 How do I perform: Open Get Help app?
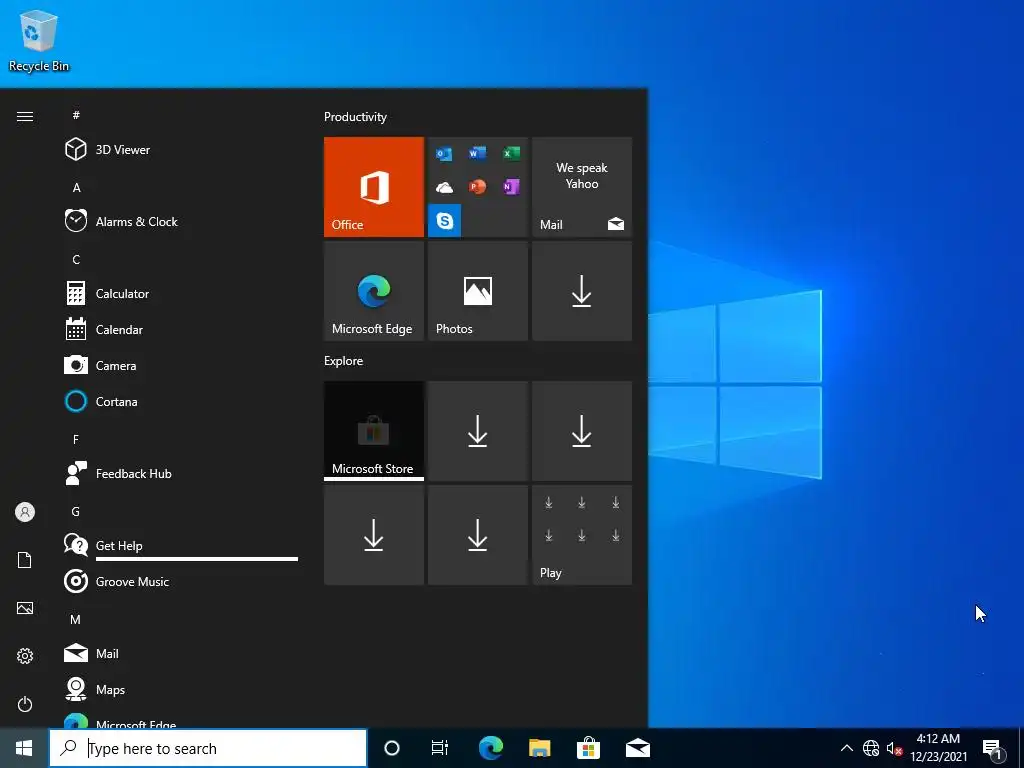[181, 545]
